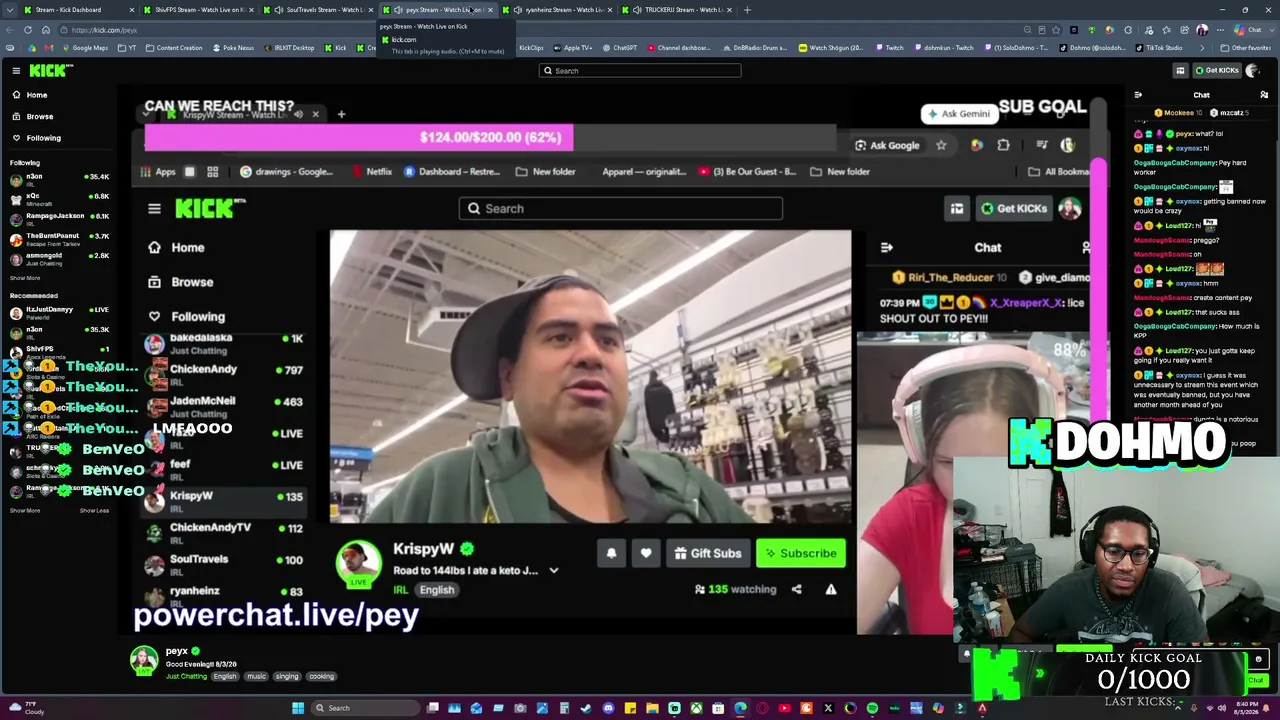
Task: Click the Get KICKs button
Action: [x=1217, y=70]
